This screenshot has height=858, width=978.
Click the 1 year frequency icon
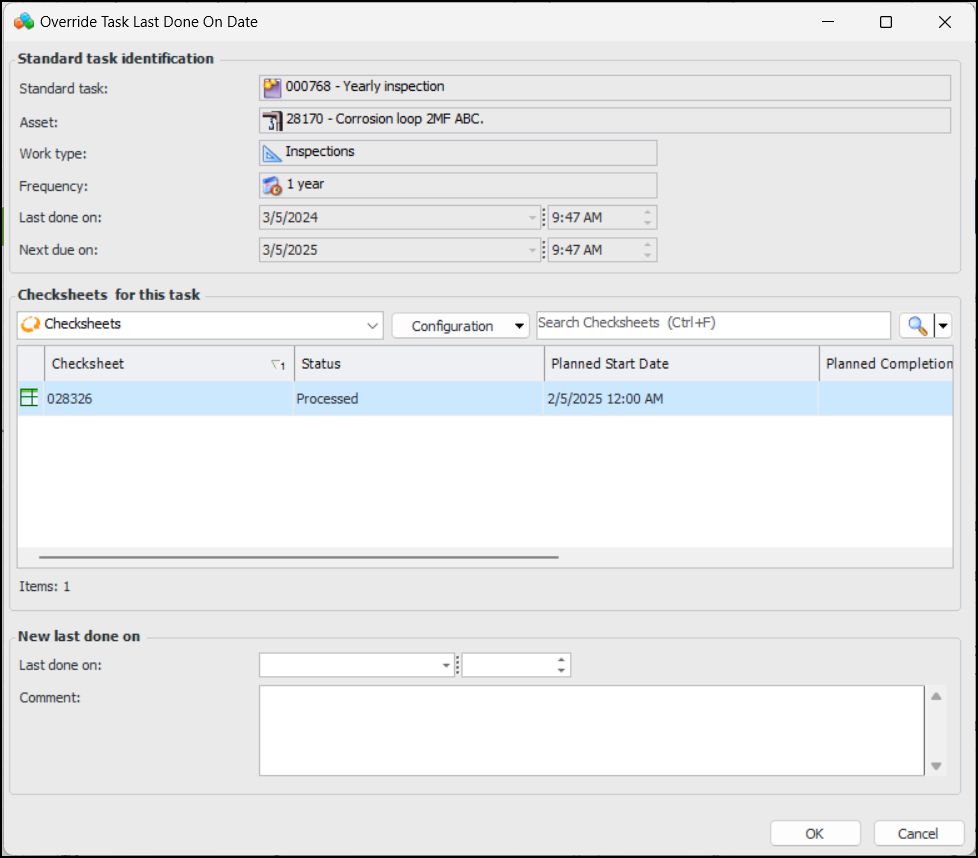(272, 186)
